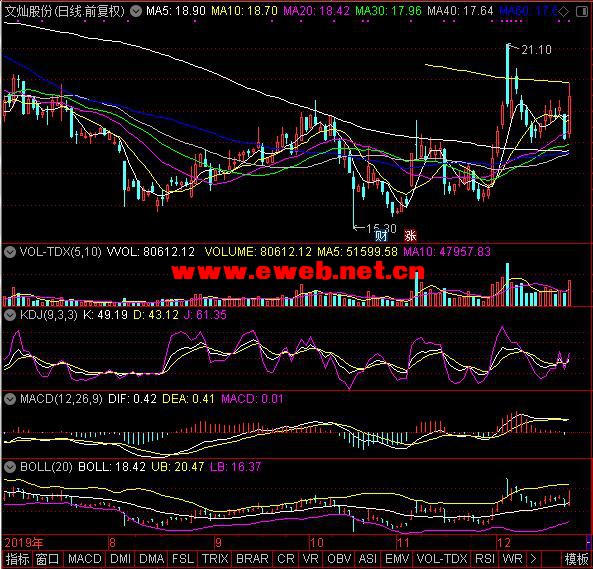
Task: Open the MACD panel dropdown arrow
Action: [x=10, y=398]
